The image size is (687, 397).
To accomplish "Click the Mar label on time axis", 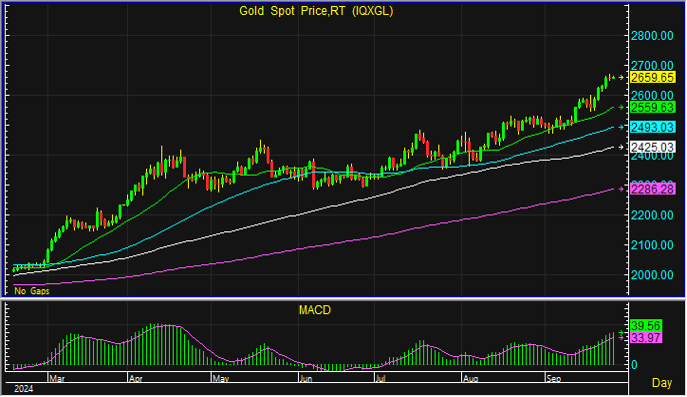I will 57,379.
